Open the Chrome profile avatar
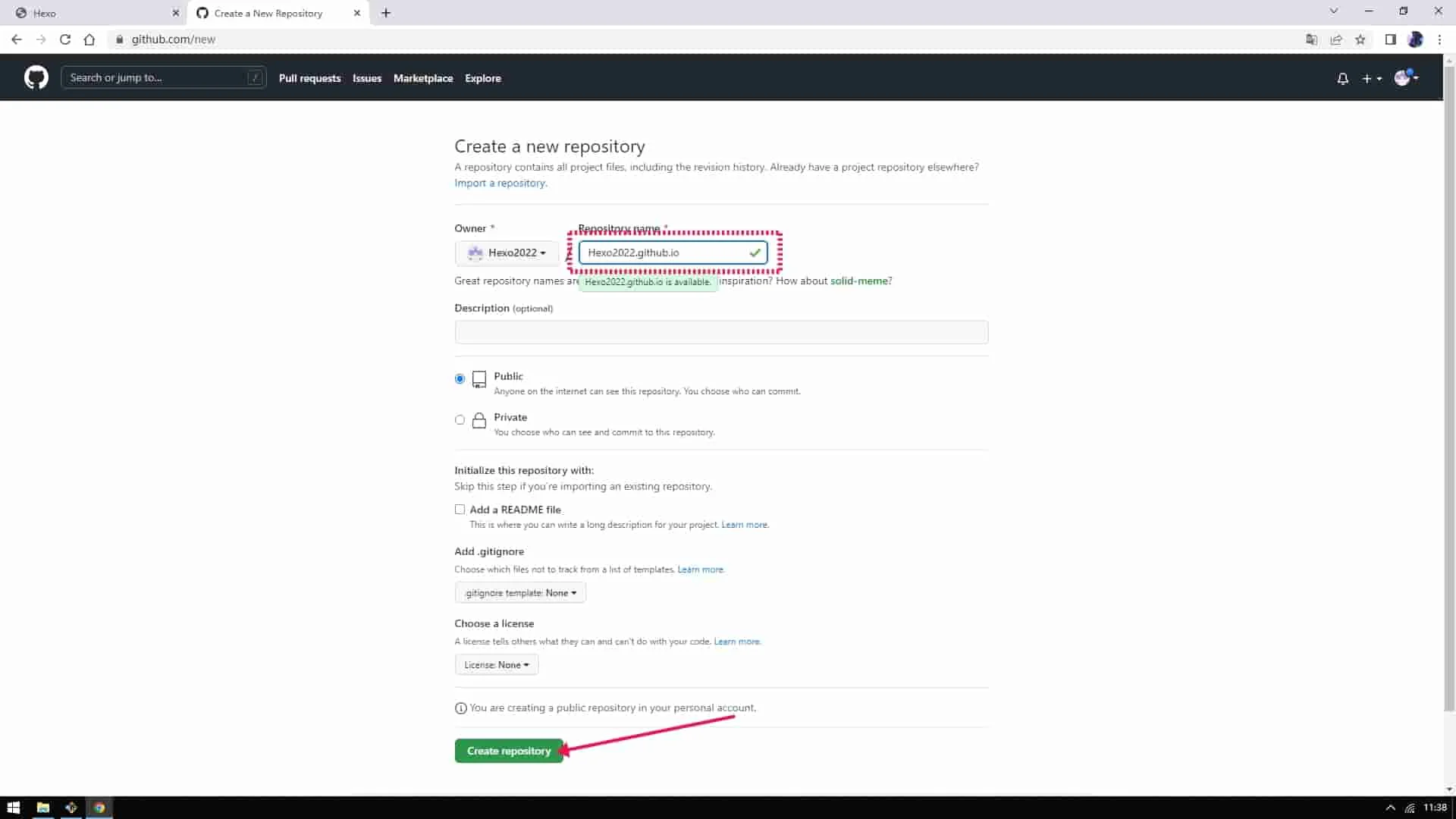1456x819 pixels. [x=1415, y=39]
